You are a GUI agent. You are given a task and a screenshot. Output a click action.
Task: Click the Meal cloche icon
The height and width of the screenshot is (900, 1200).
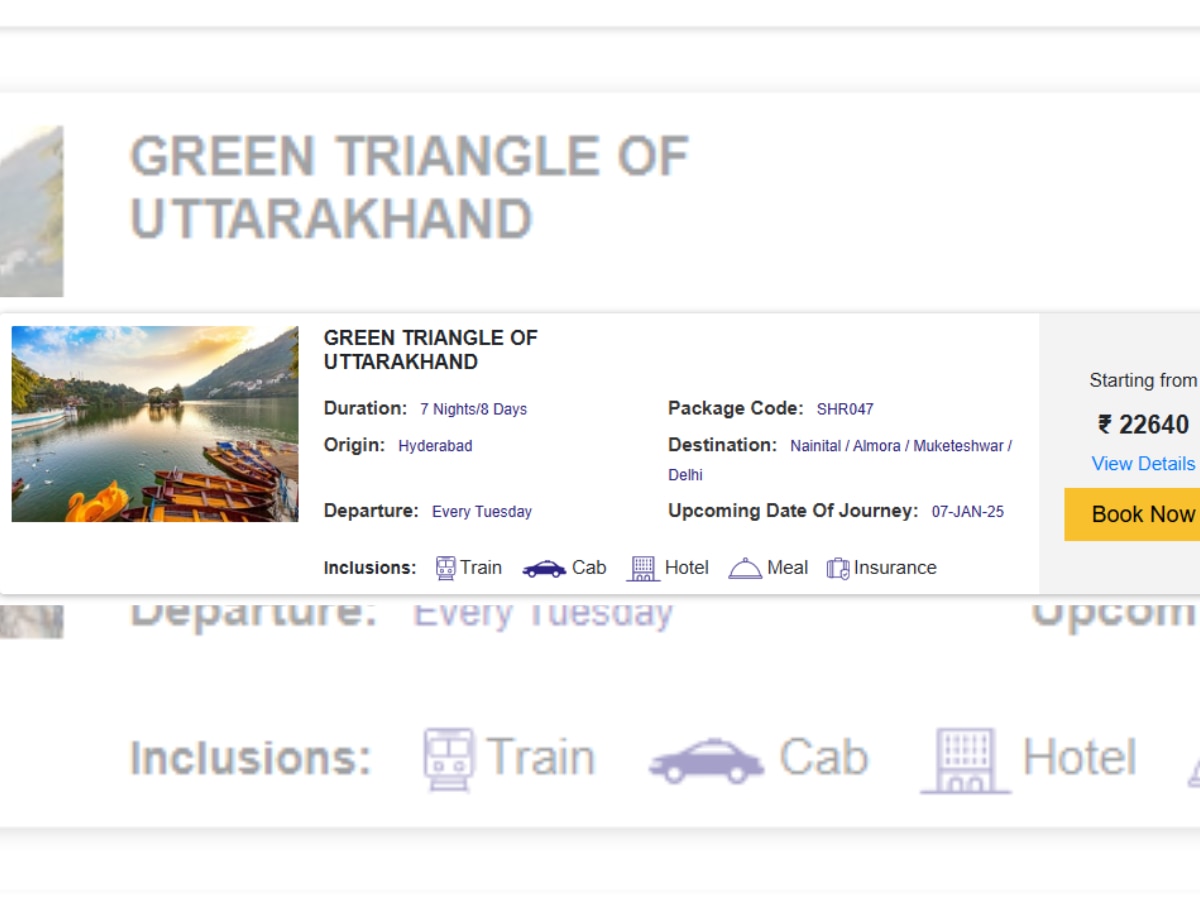(x=745, y=568)
